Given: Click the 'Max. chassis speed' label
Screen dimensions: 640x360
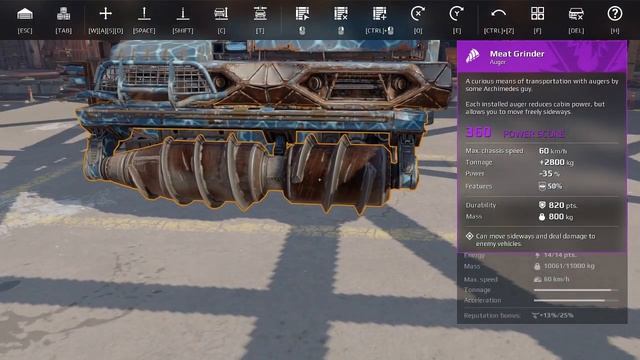Looking at the screenshot, I should [x=494, y=151].
